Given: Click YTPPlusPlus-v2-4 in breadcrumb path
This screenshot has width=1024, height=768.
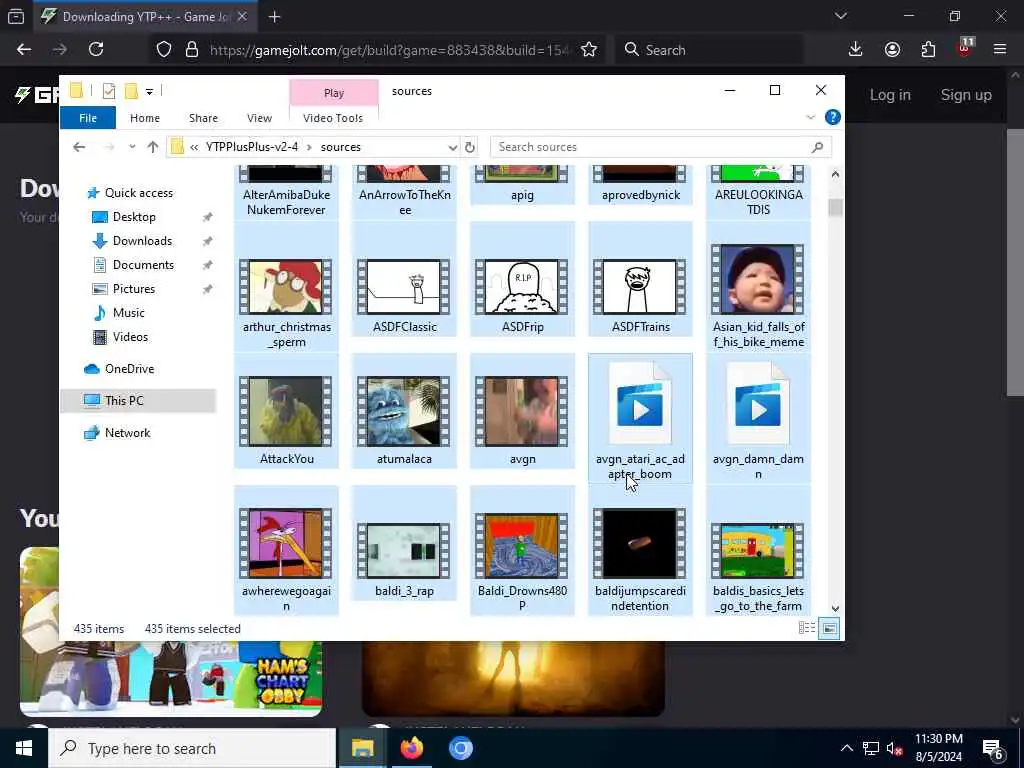Looking at the screenshot, I should (x=251, y=147).
